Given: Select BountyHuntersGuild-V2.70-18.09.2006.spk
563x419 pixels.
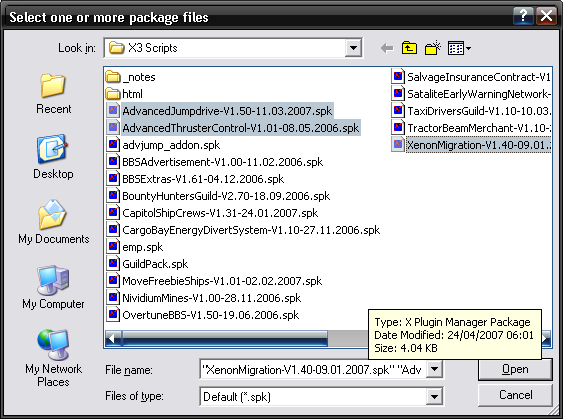Looking at the screenshot, I should [226, 196].
